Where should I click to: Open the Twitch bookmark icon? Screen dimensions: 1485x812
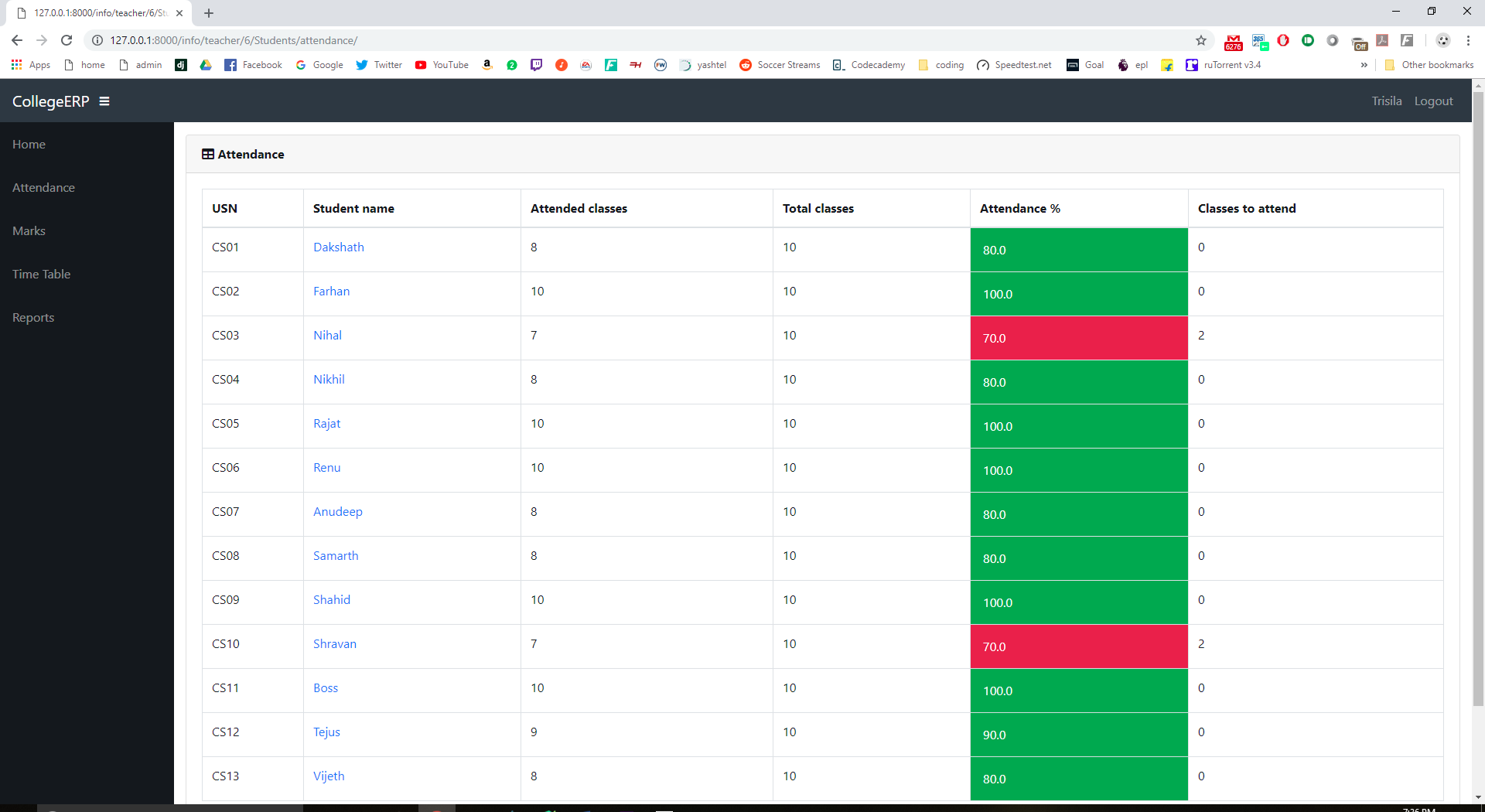point(536,65)
